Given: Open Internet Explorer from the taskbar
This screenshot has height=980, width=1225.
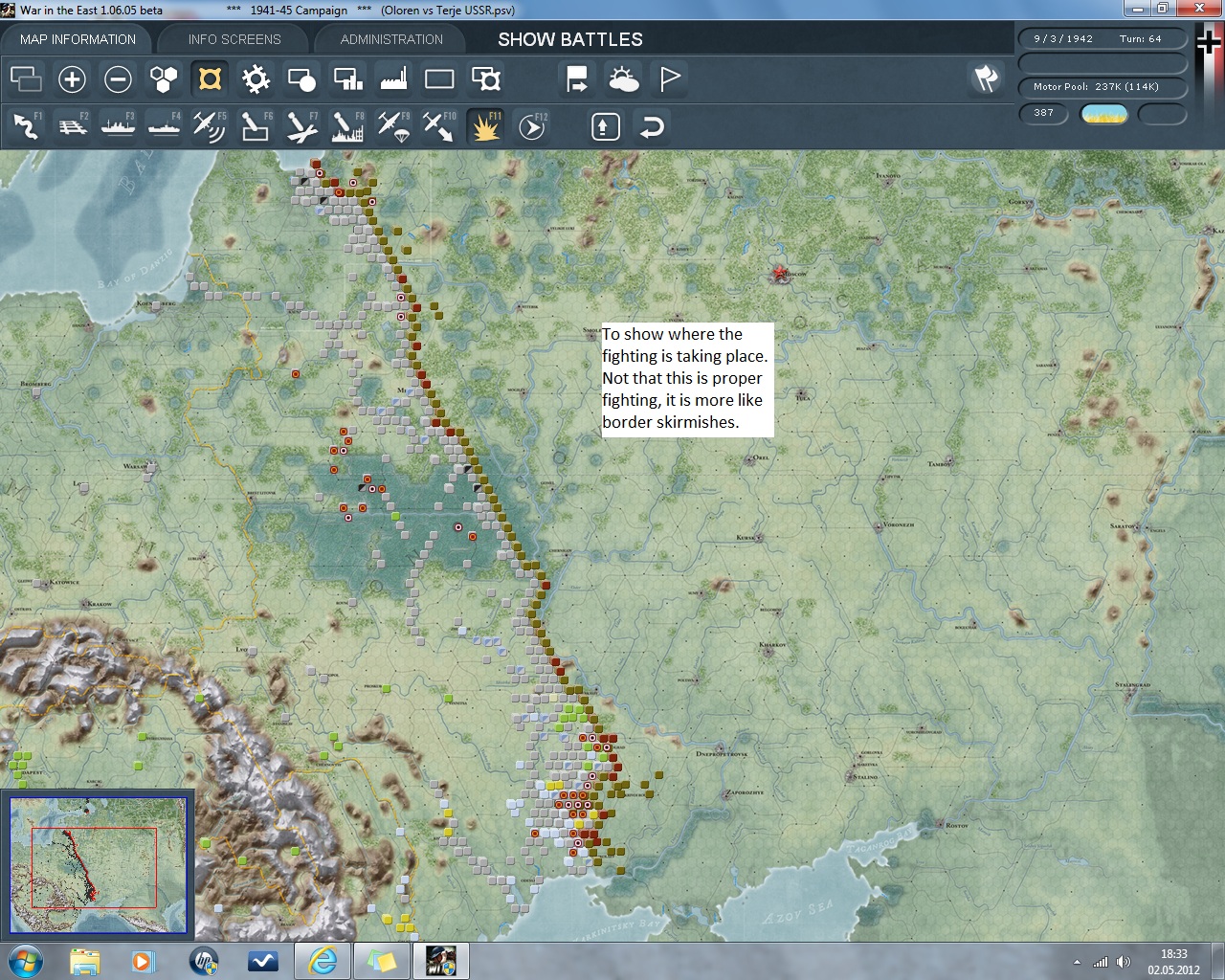Looking at the screenshot, I should pos(323,960).
